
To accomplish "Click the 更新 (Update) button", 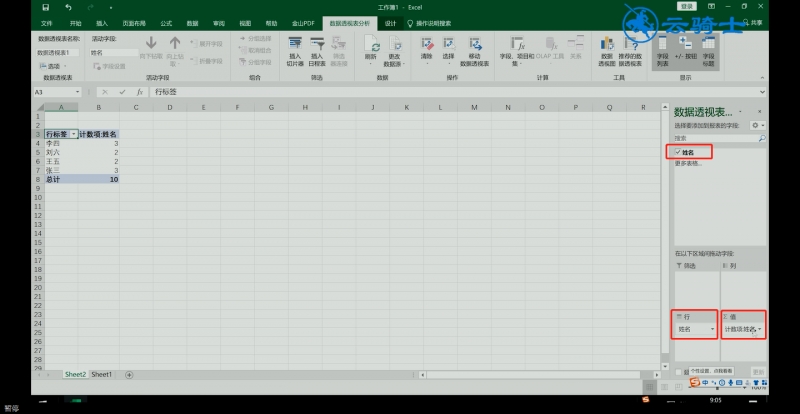I will [x=758, y=372].
